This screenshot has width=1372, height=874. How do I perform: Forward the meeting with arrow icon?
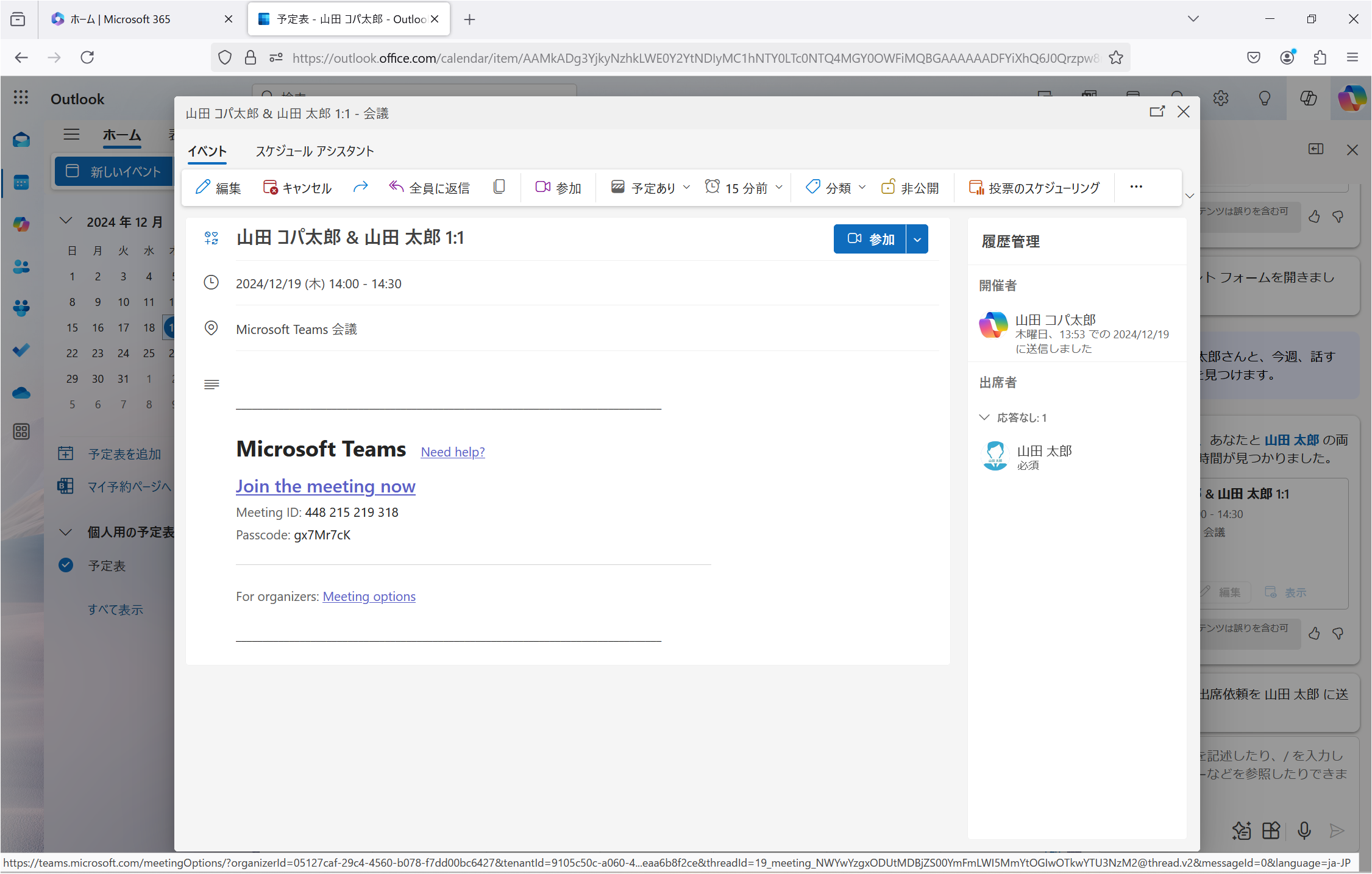(361, 187)
